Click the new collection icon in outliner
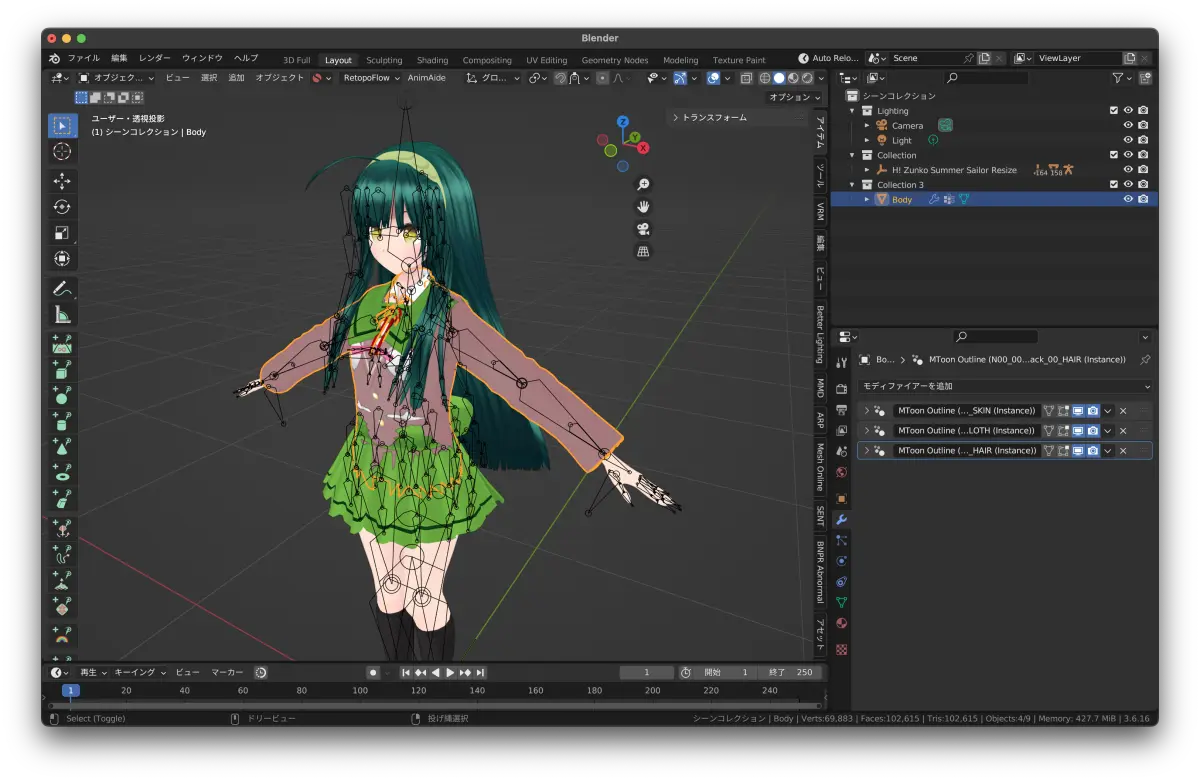The width and height of the screenshot is (1200, 781). (x=1144, y=77)
